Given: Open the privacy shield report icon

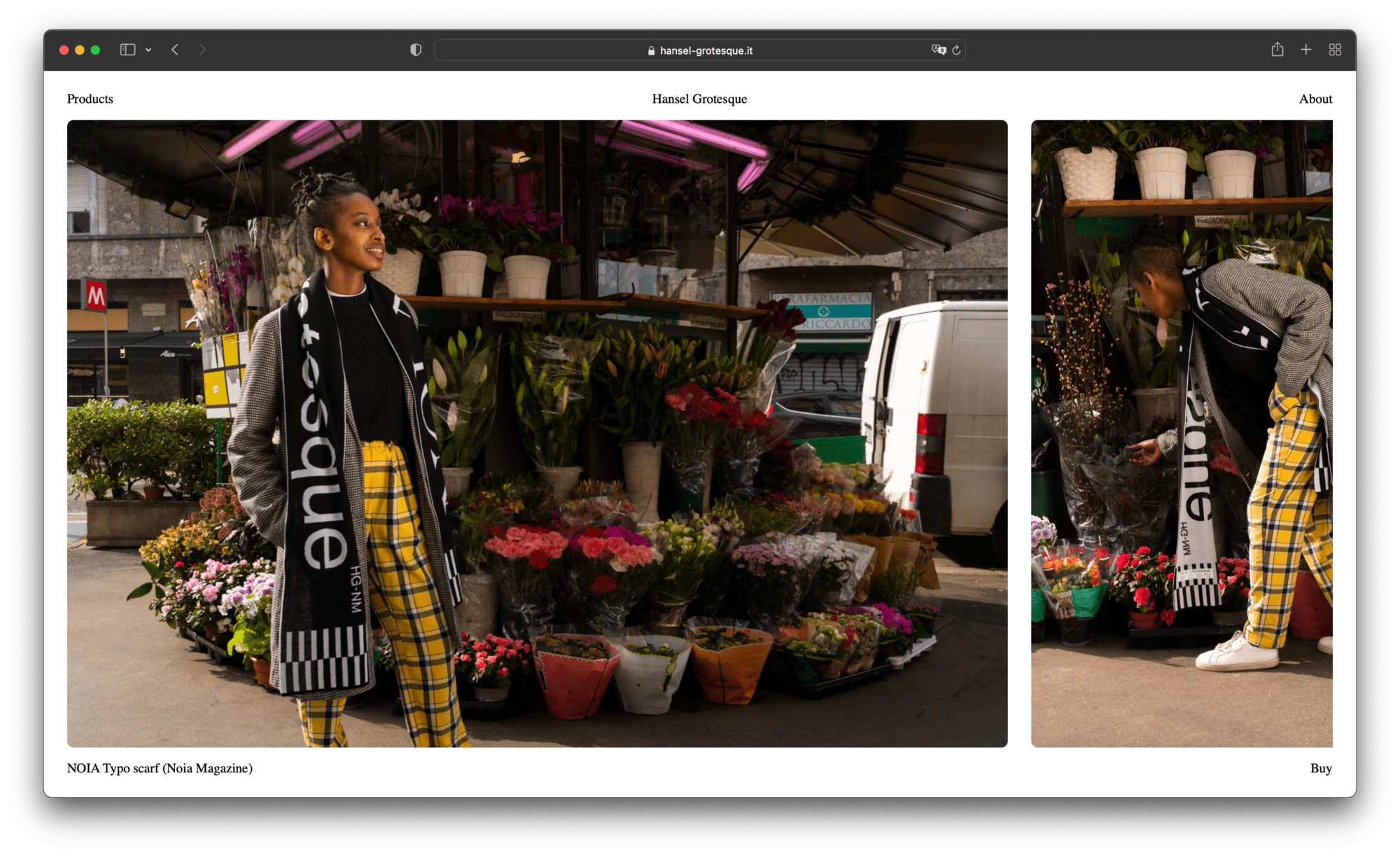Looking at the screenshot, I should tap(416, 50).
